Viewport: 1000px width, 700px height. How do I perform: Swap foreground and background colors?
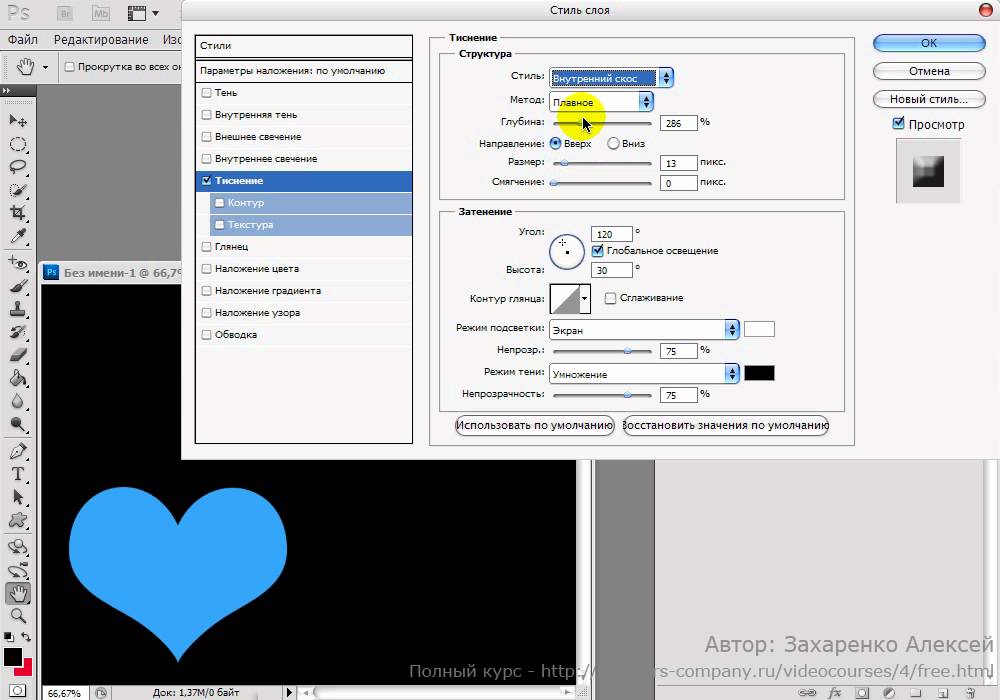[x=26, y=637]
